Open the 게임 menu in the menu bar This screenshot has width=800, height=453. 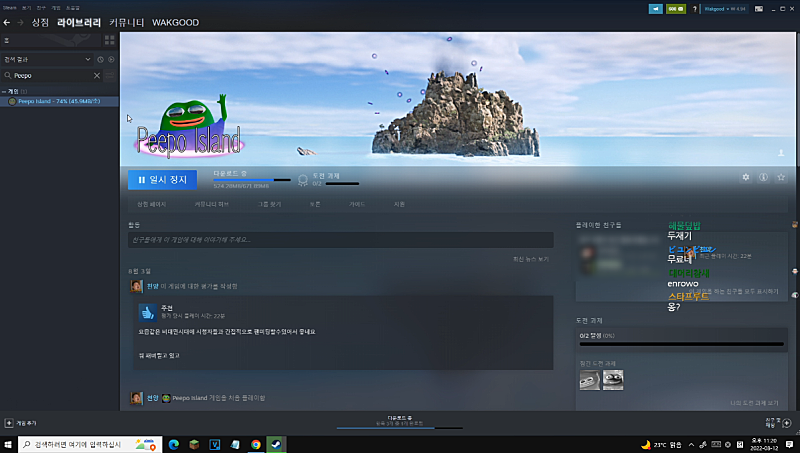click(x=56, y=8)
